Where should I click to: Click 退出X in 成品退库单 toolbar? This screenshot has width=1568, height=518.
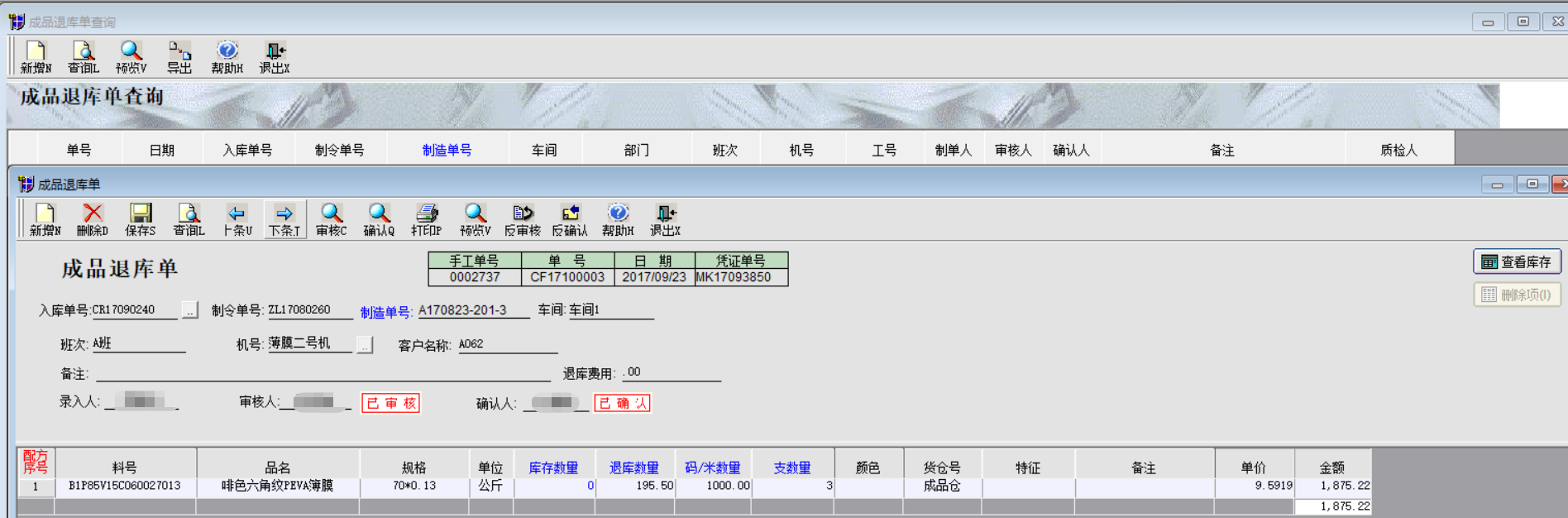pos(665,220)
